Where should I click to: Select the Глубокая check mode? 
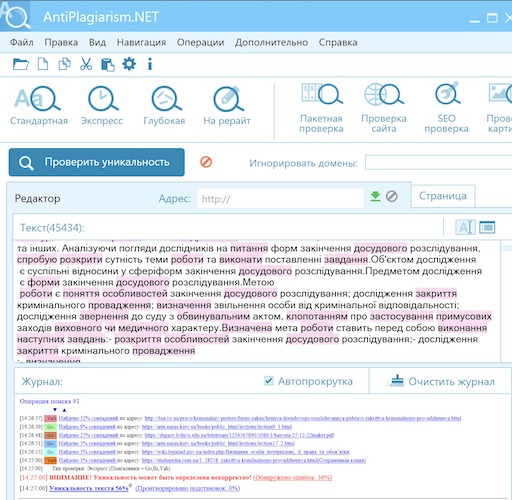[x=164, y=106]
